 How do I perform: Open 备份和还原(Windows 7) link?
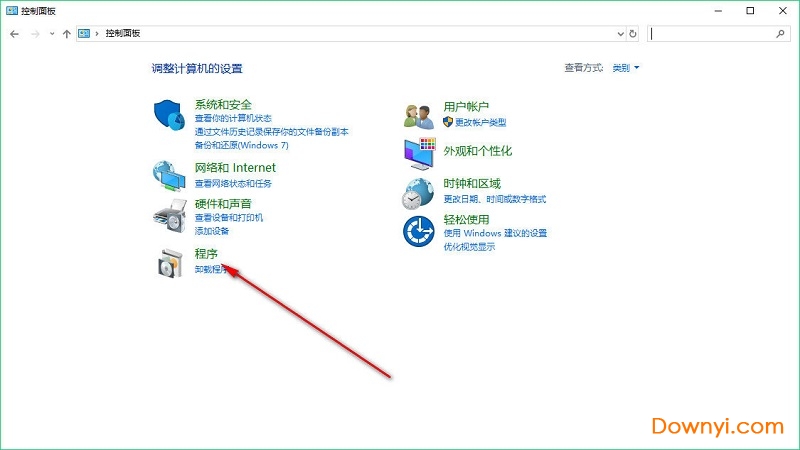pos(241,145)
